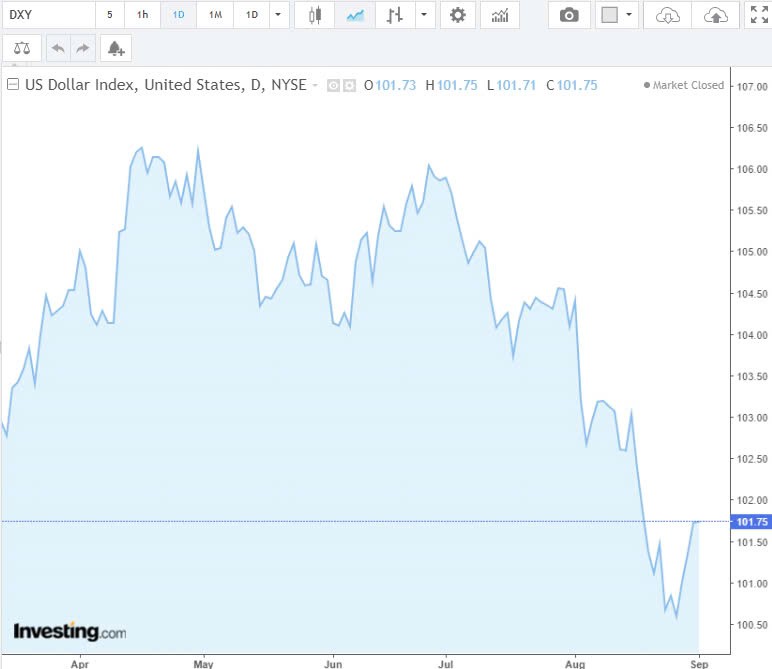
Task: Open the time interval dropdown arrow
Action: [279, 15]
